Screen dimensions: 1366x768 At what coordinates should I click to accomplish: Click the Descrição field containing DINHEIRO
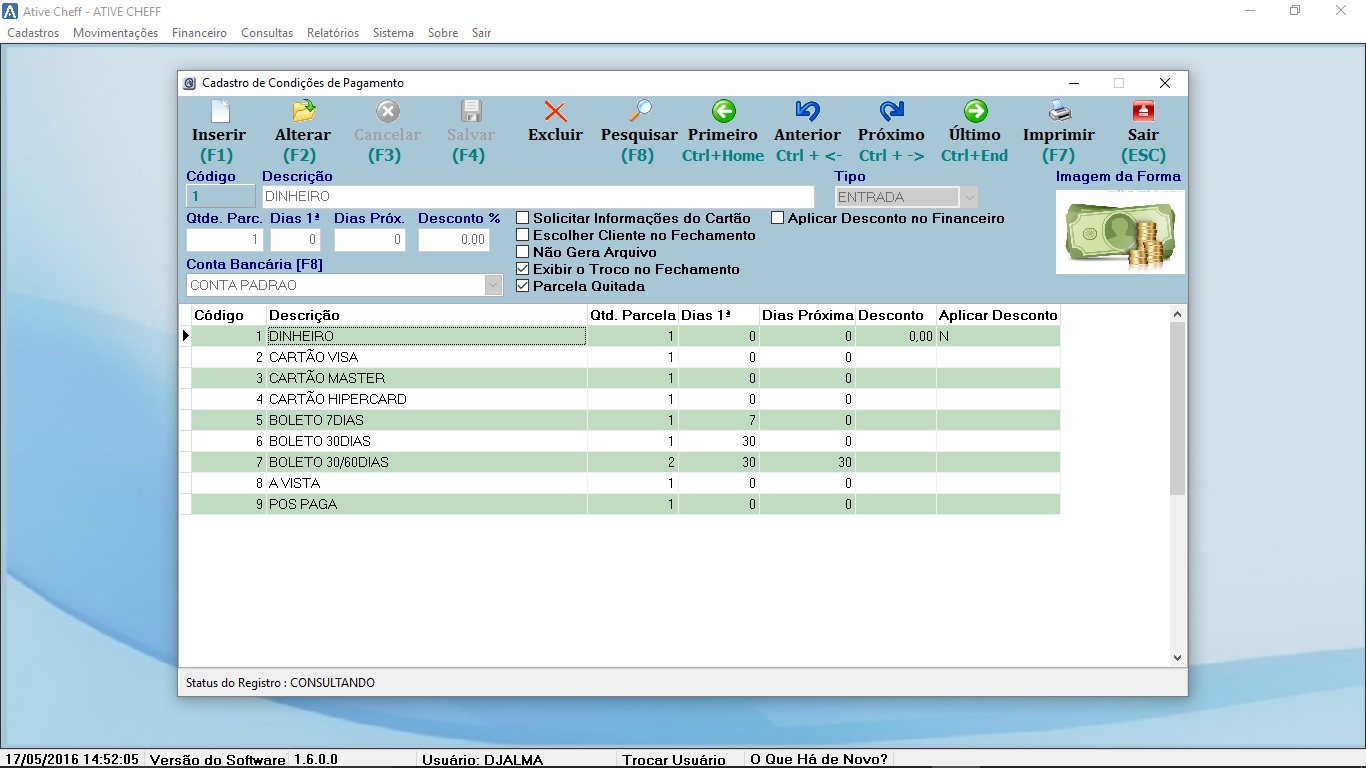point(538,197)
